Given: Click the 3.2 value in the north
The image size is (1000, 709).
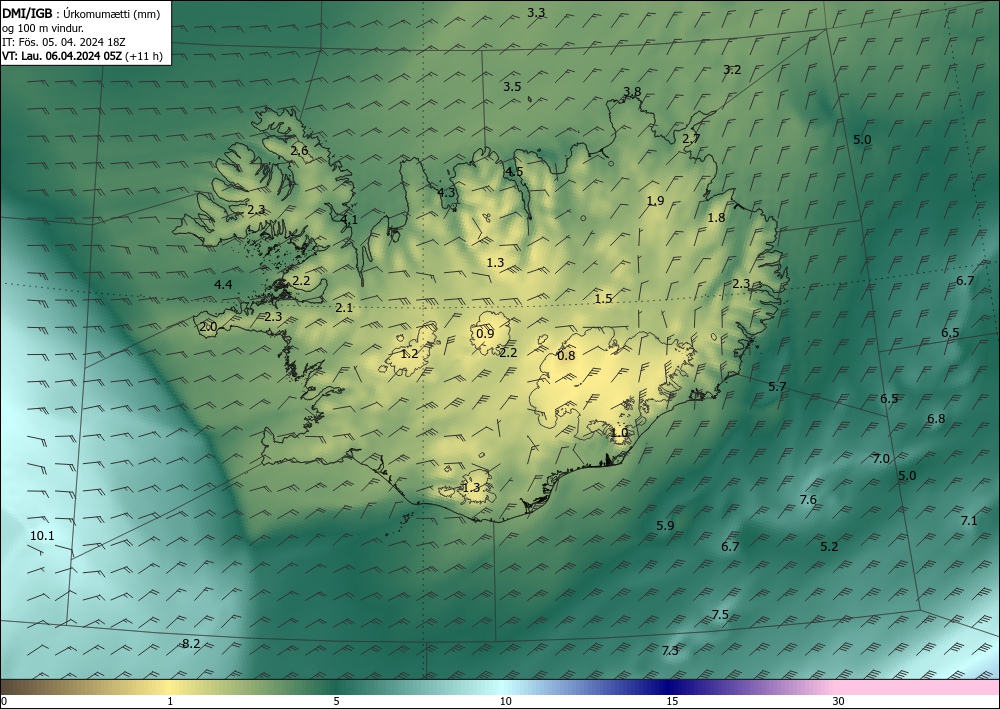Looking at the screenshot, I should click(x=732, y=69).
